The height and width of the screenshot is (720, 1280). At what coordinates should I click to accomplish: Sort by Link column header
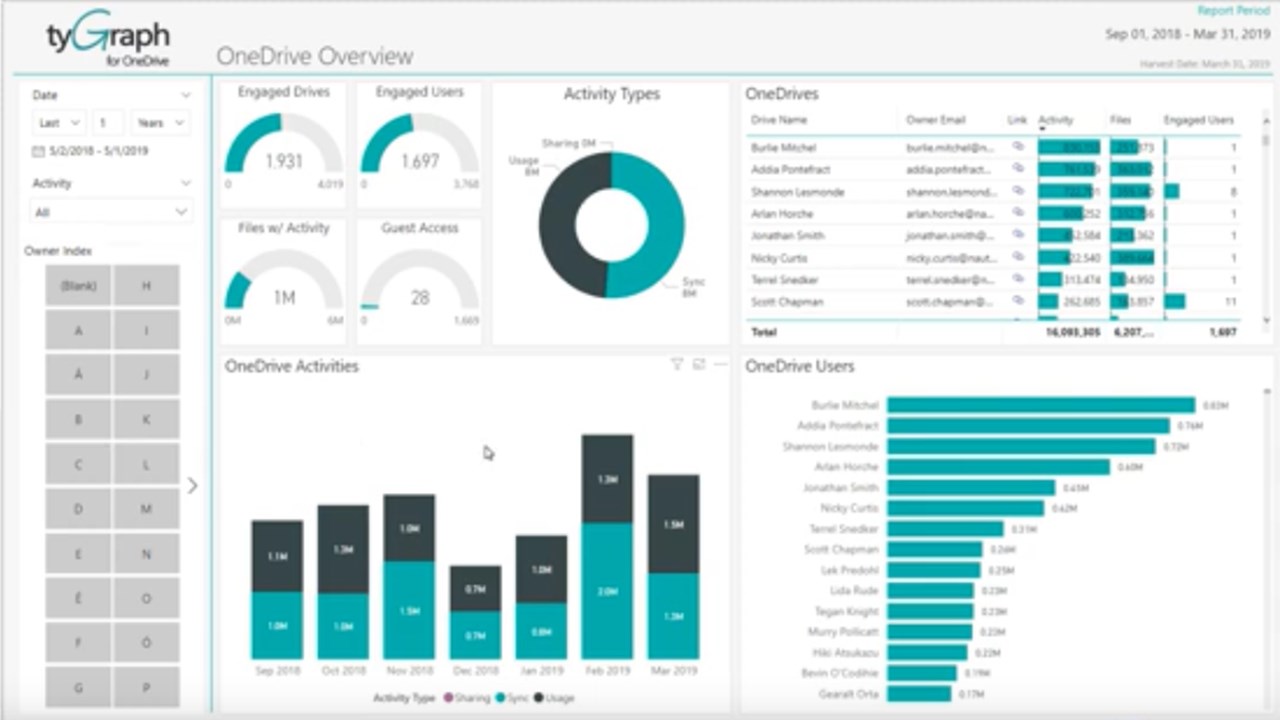pyautogui.click(x=1017, y=120)
